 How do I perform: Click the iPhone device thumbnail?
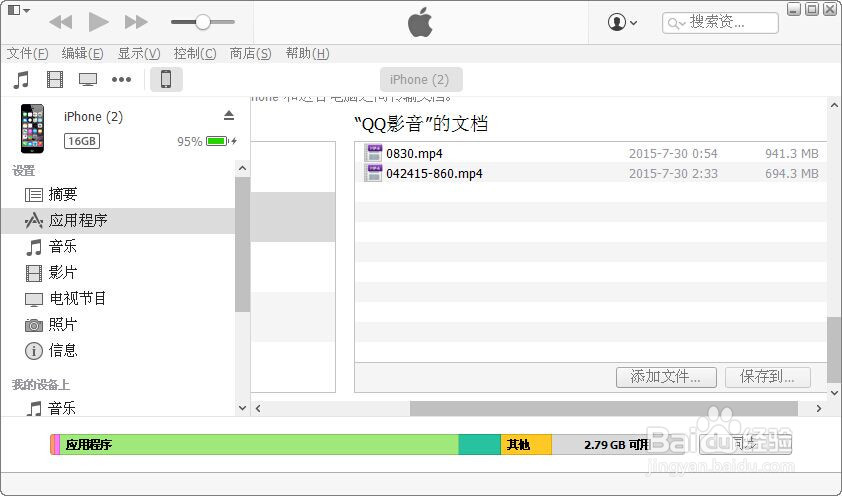(32, 129)
